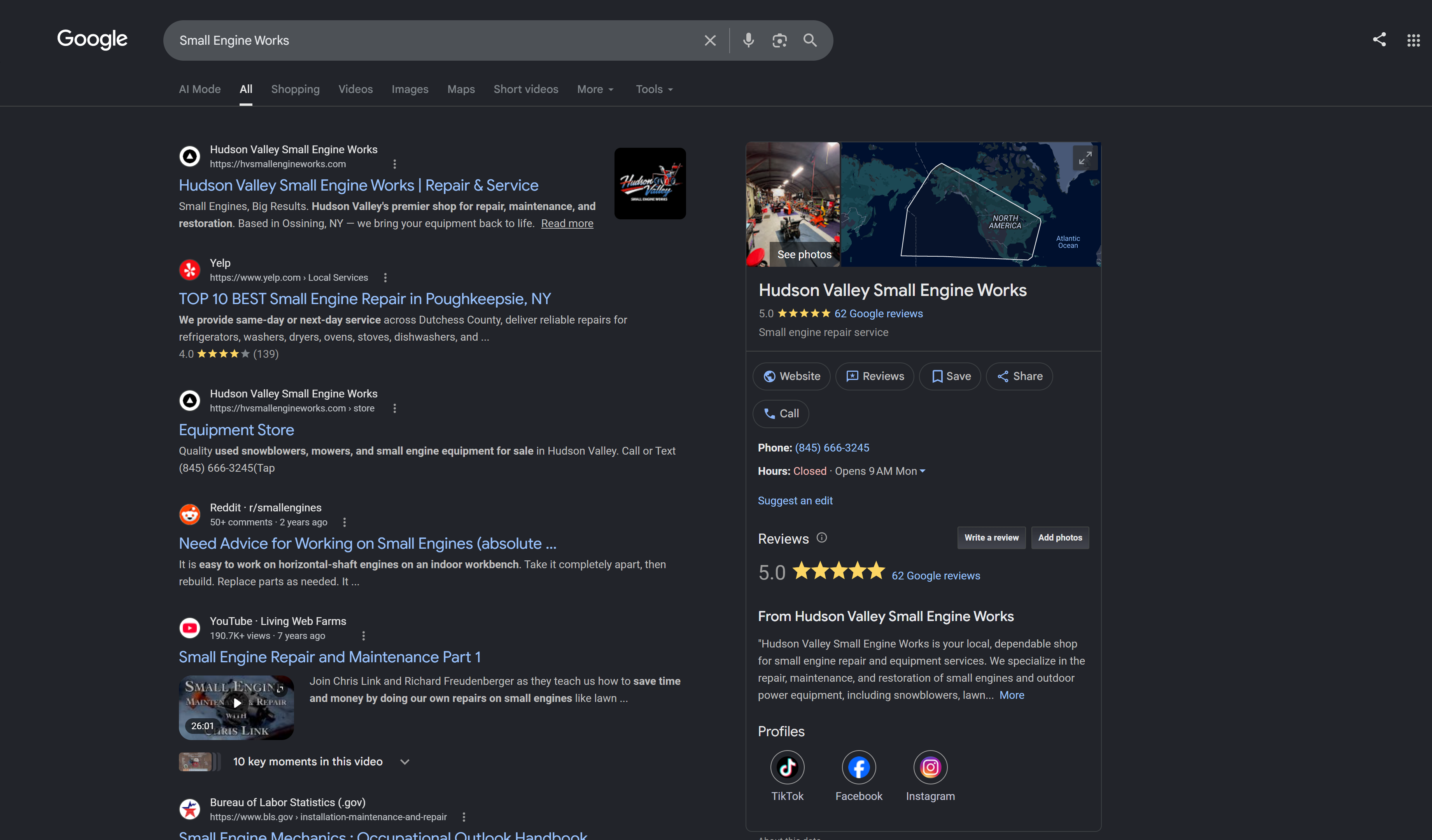Image resolution: width=1432 pixels, height=840 pixels.
Task: Switch to the Shopping tab
Action: tap(296, 90)
